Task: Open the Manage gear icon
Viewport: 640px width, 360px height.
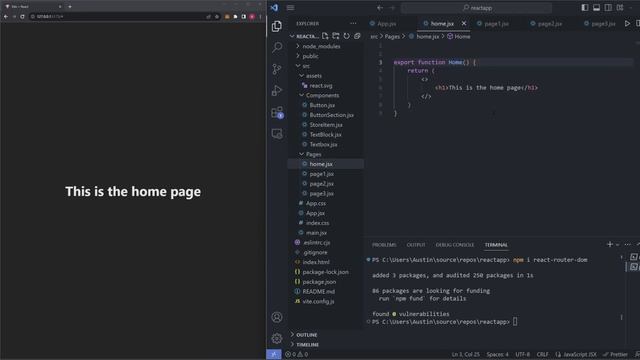Action: (x=277, y=338)
